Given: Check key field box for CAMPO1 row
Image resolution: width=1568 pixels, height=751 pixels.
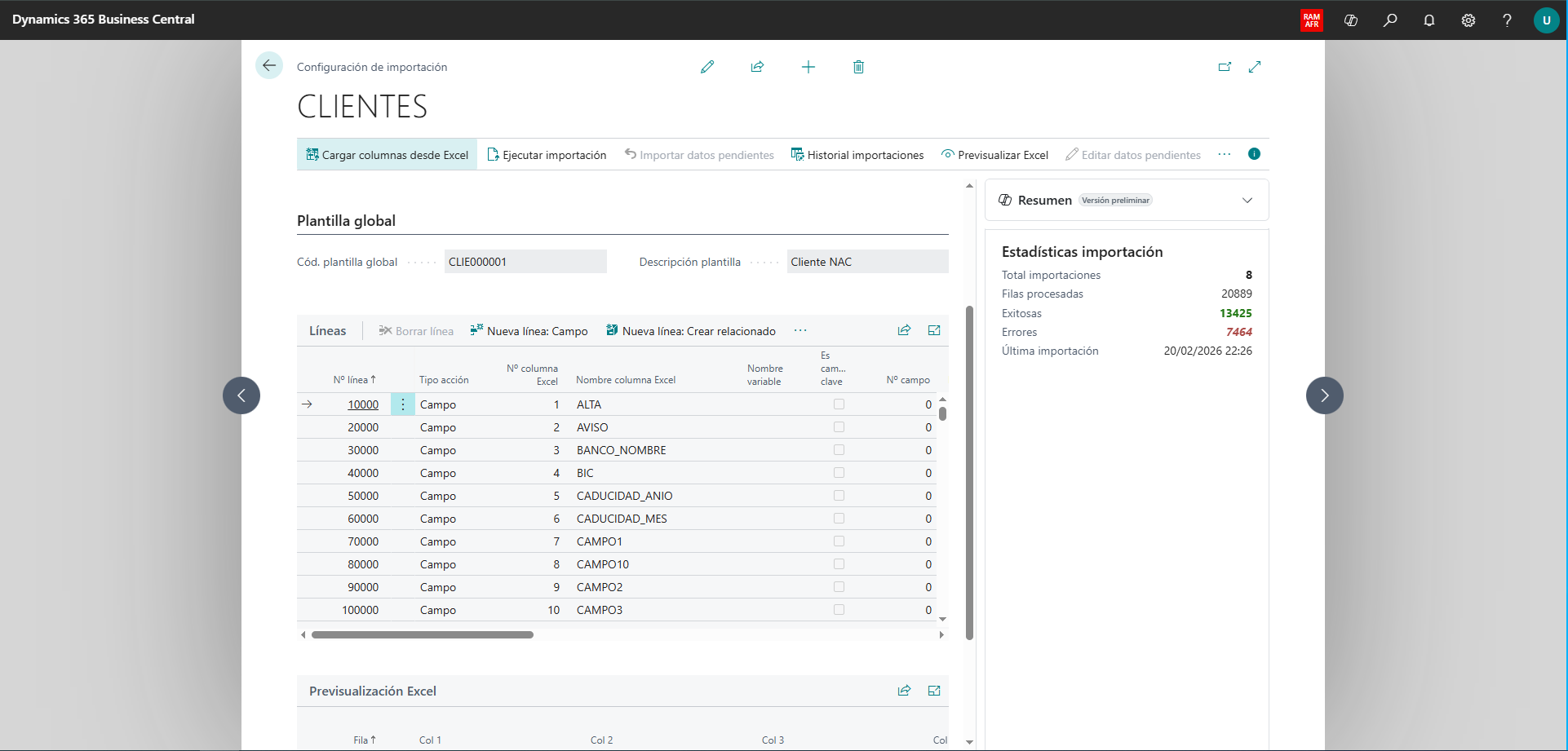Looking at the screenshot, I should (x=839, y=541).
